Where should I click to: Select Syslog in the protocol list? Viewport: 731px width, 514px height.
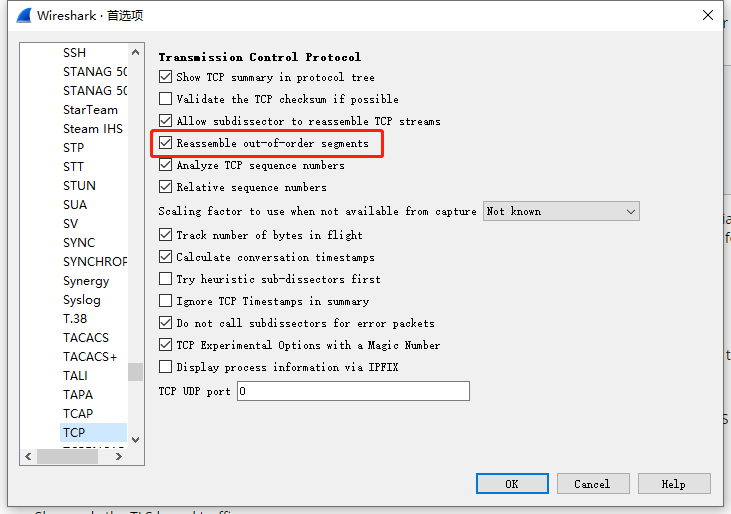point(82,299)
